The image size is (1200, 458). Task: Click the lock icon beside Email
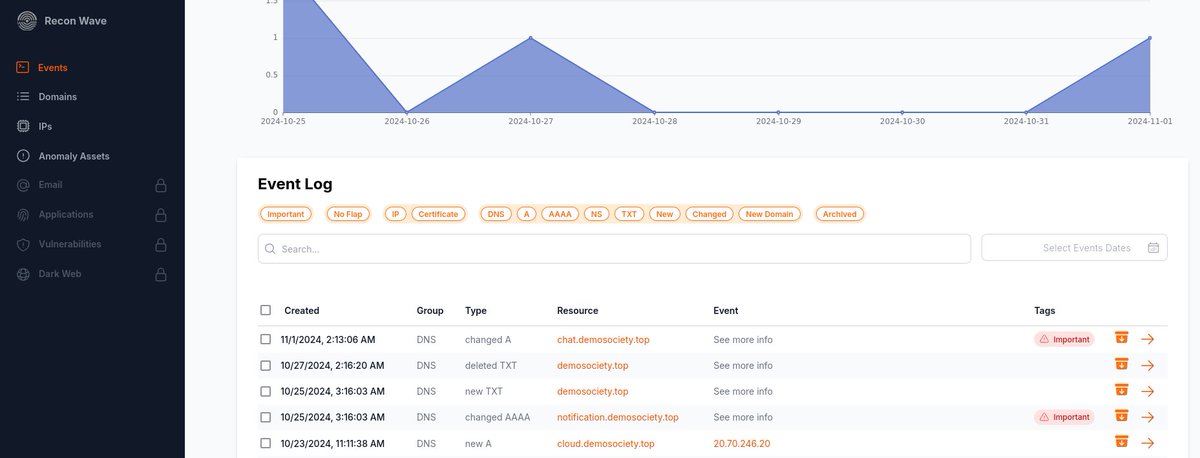[x=160, y=185]
